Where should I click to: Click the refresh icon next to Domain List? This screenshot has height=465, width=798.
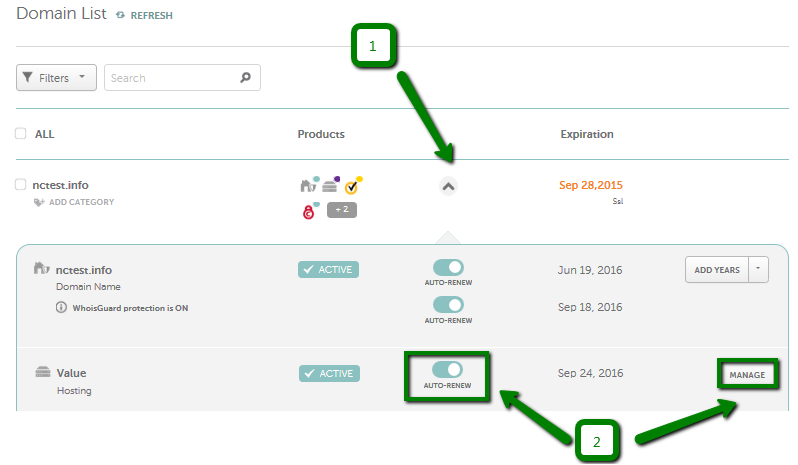120,15
